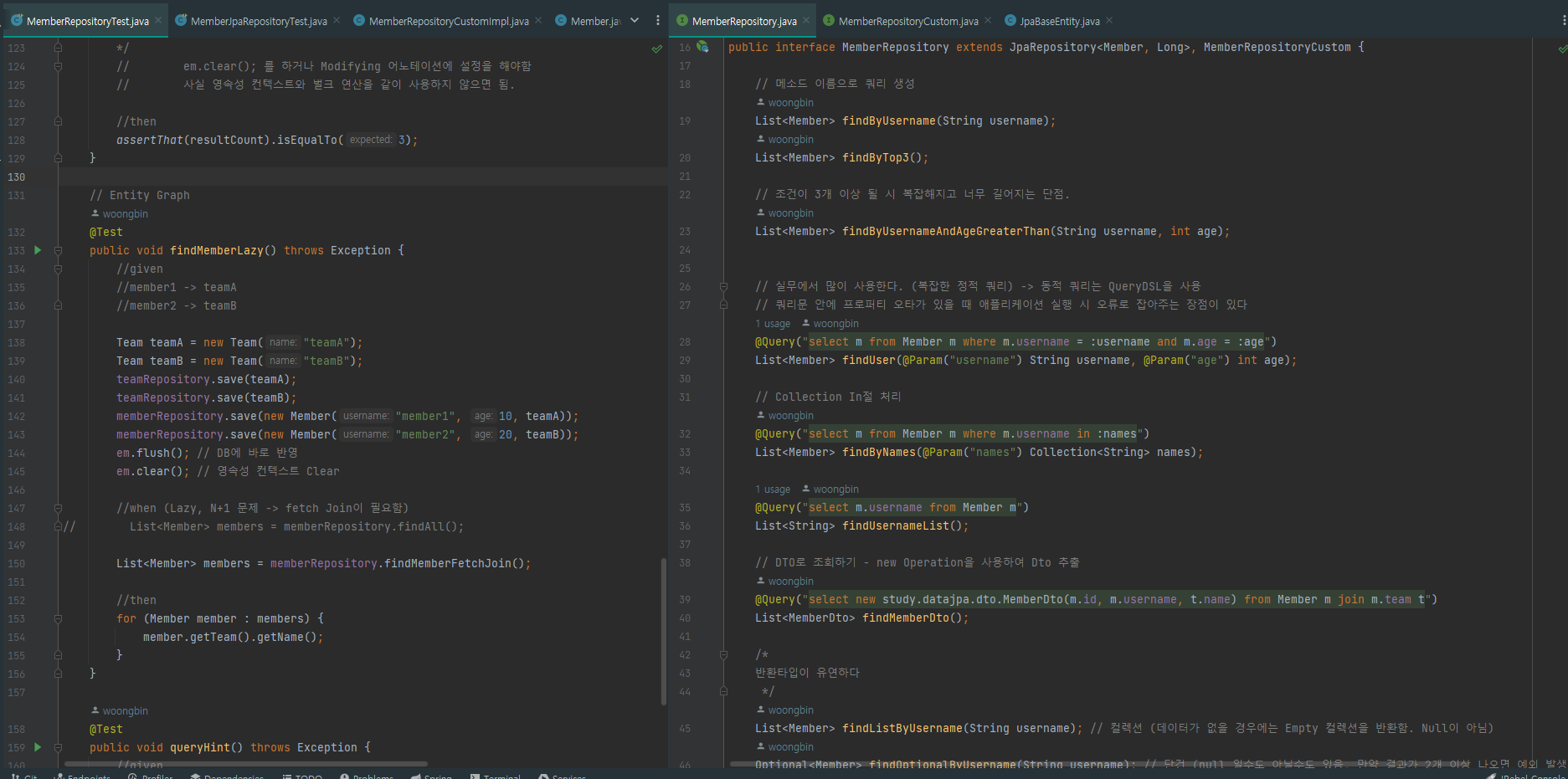
Task: Open the hidden tabs dropdown chevron
Action: pos(635,20)
